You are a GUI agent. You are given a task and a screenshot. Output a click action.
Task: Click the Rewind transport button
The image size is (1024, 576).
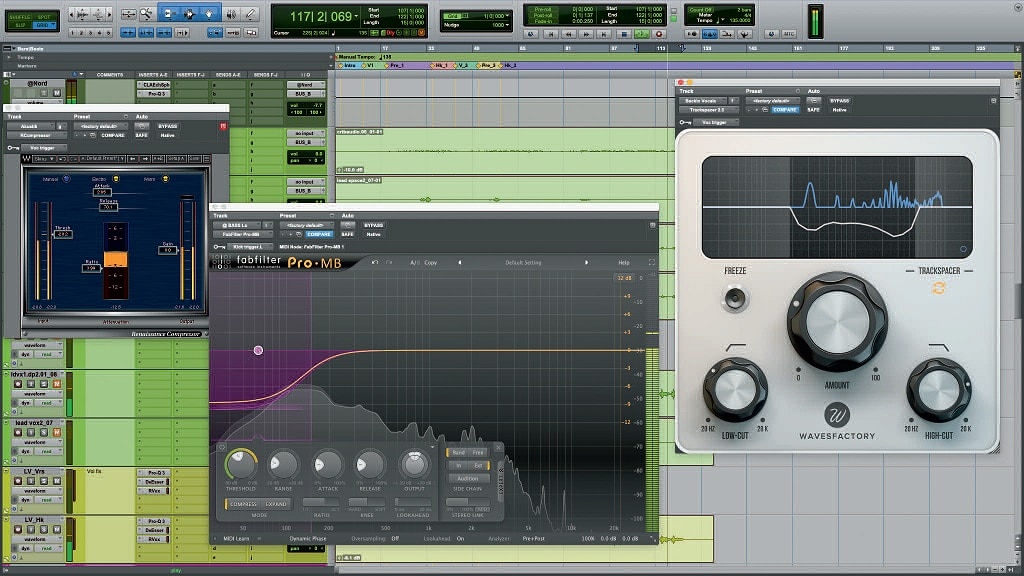(x=569, y=34)
